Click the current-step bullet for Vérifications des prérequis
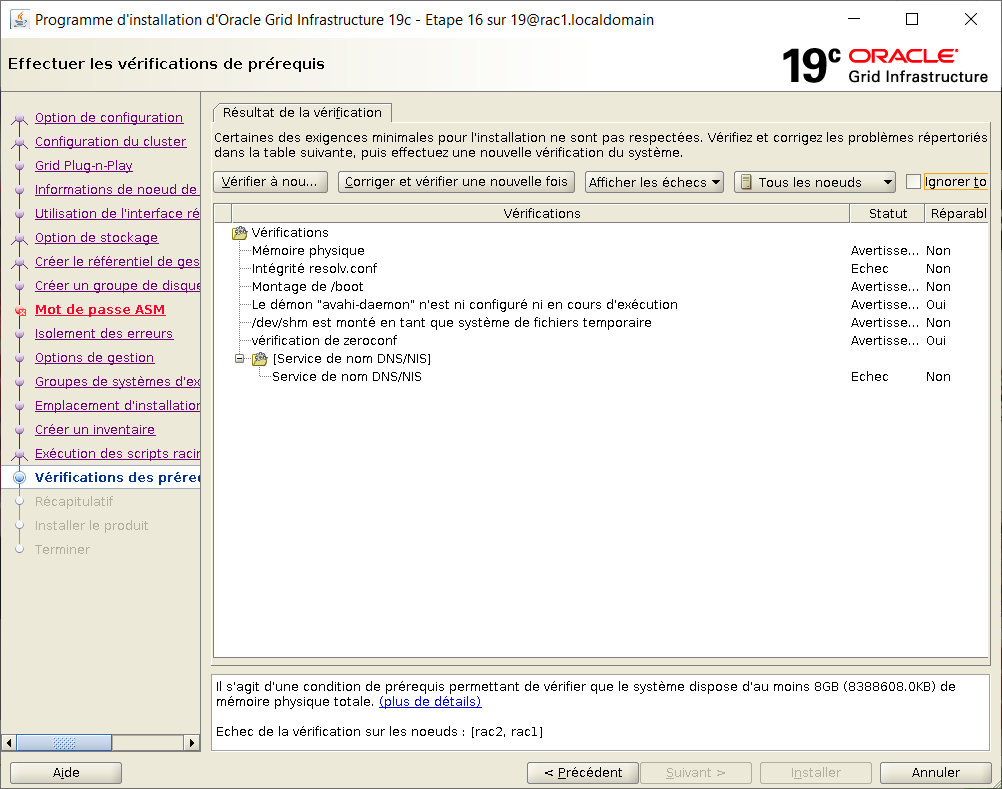This screenshot has height=789, width=1002. (x=20, y=478)
